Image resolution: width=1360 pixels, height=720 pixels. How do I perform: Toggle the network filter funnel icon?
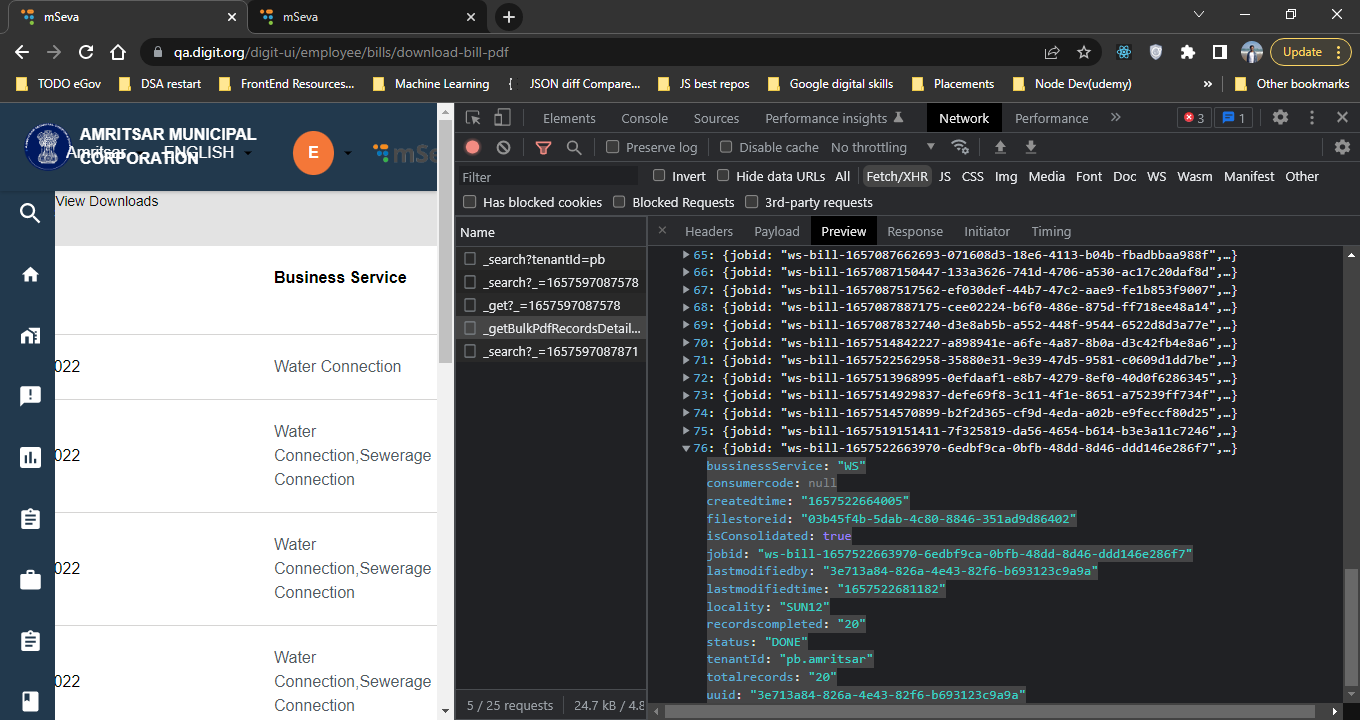pos(543,147)
